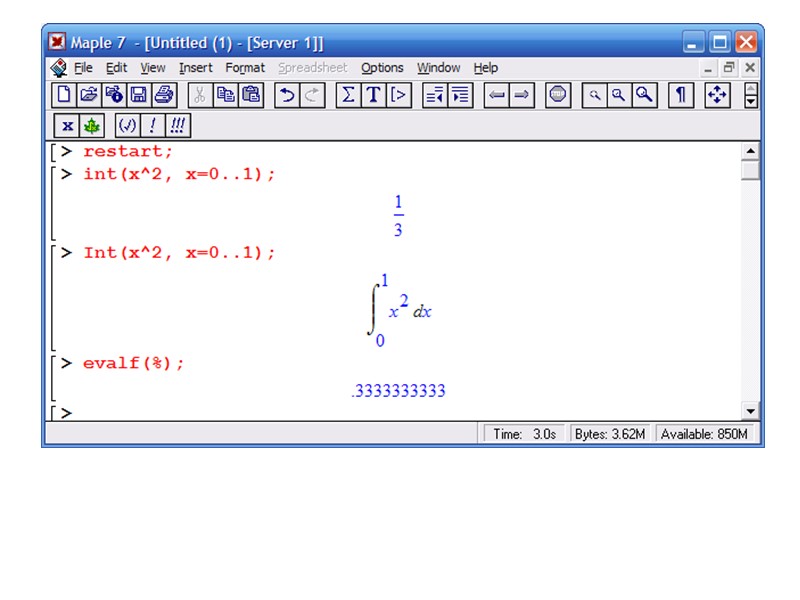Viewport: 800px width, 600px height.
Task: Open the File menu
Action: [x=83, y=68]
